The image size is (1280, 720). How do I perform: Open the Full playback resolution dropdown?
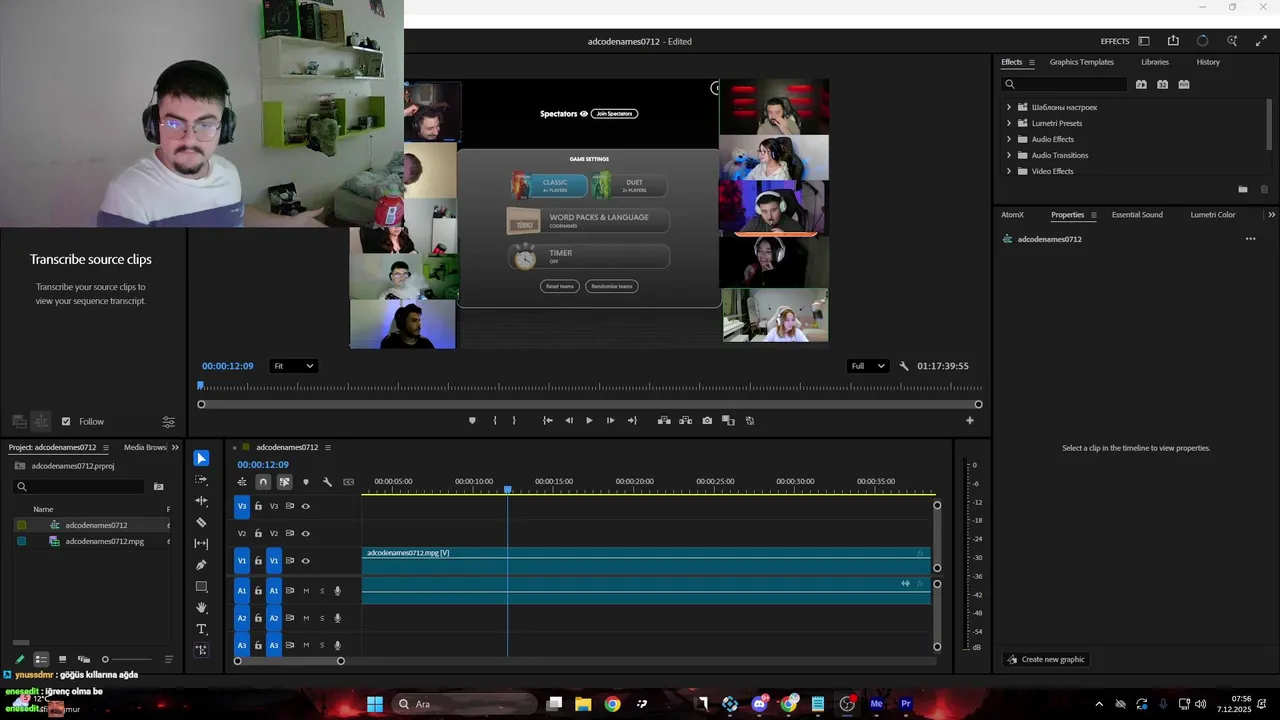[x=867, y=366]
